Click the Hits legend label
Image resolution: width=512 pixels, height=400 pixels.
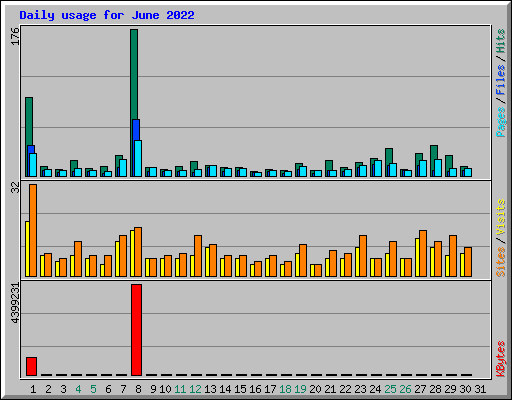(500, 41)
